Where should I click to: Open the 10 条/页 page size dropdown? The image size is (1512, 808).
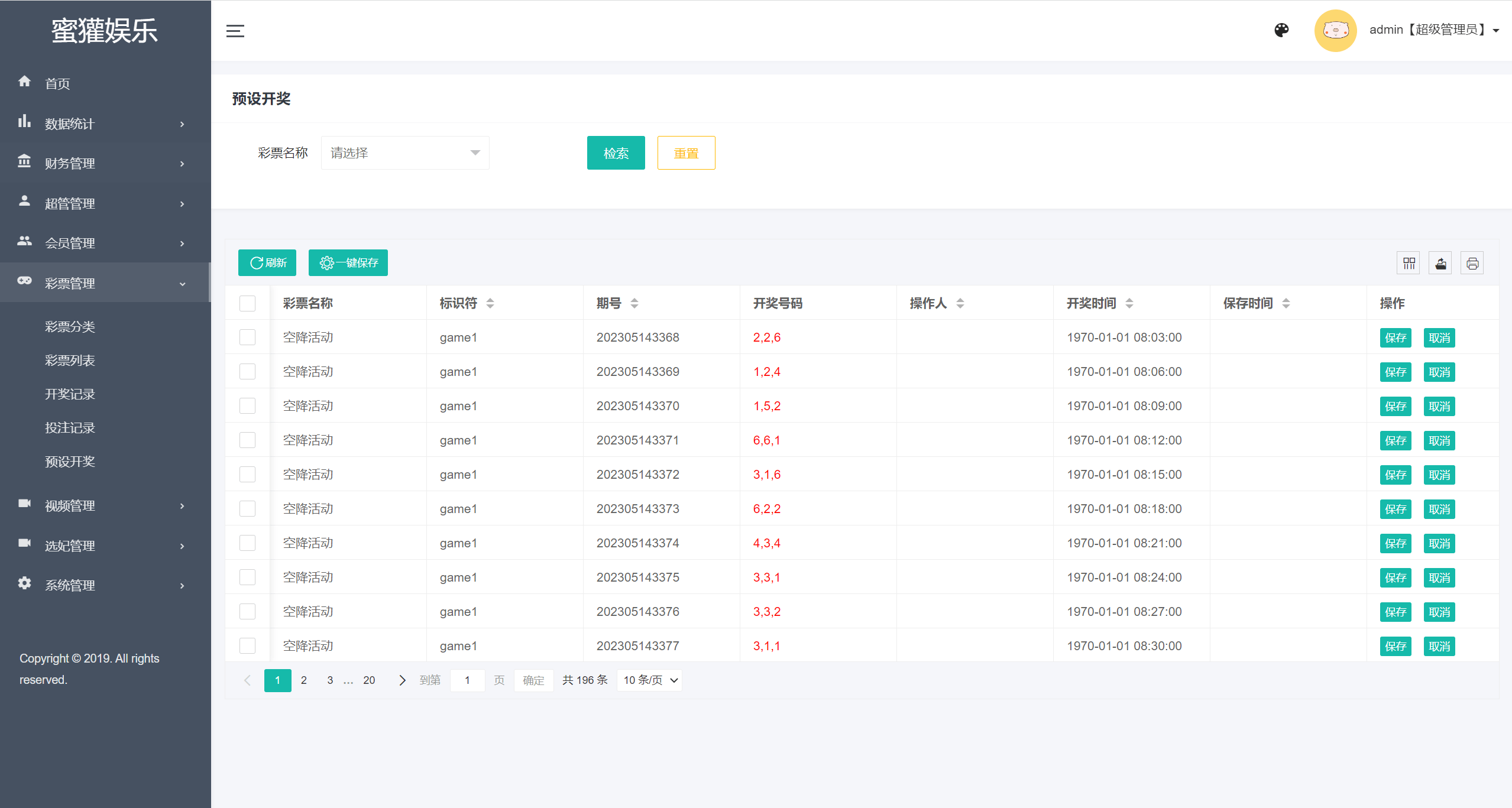[x=649, y=680]
